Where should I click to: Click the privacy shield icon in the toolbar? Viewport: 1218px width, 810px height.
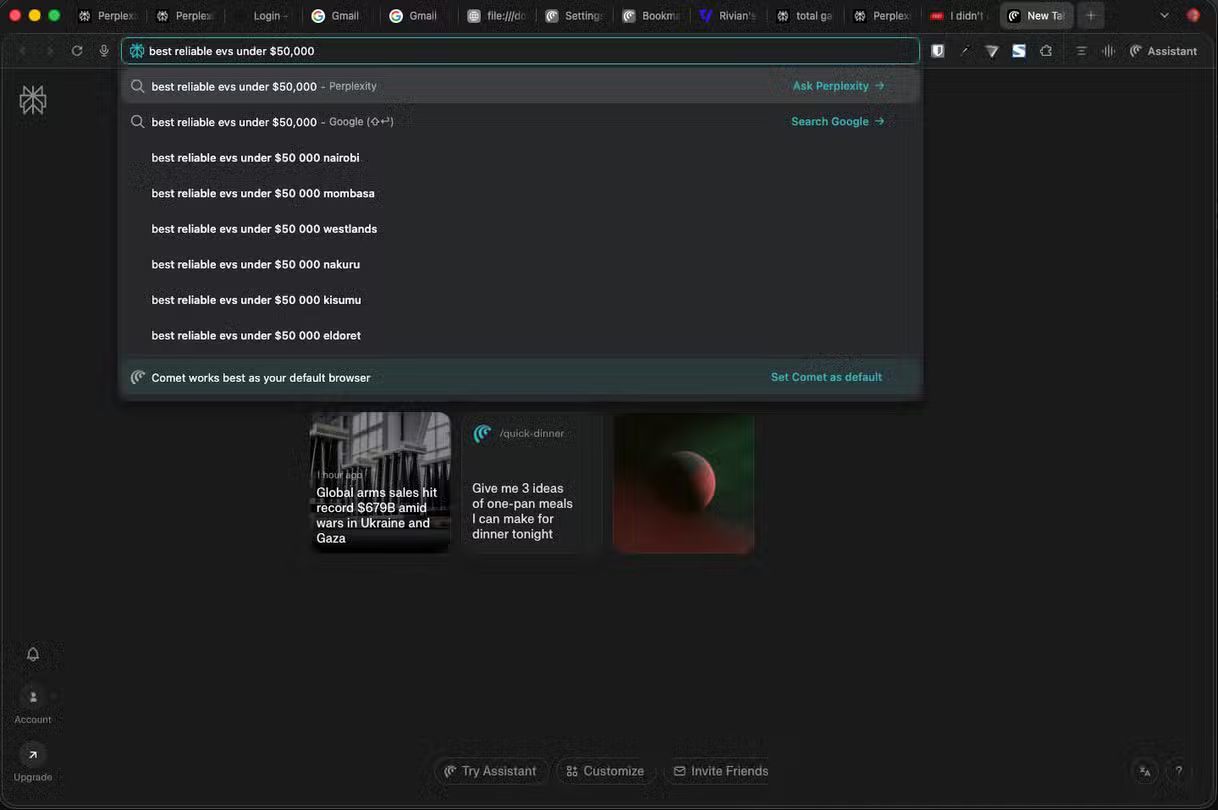click(937, 51)
